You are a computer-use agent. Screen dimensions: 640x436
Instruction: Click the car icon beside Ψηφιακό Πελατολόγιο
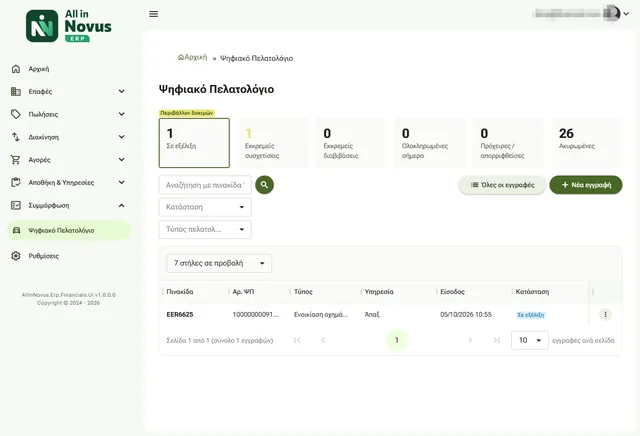coord(16,230)
